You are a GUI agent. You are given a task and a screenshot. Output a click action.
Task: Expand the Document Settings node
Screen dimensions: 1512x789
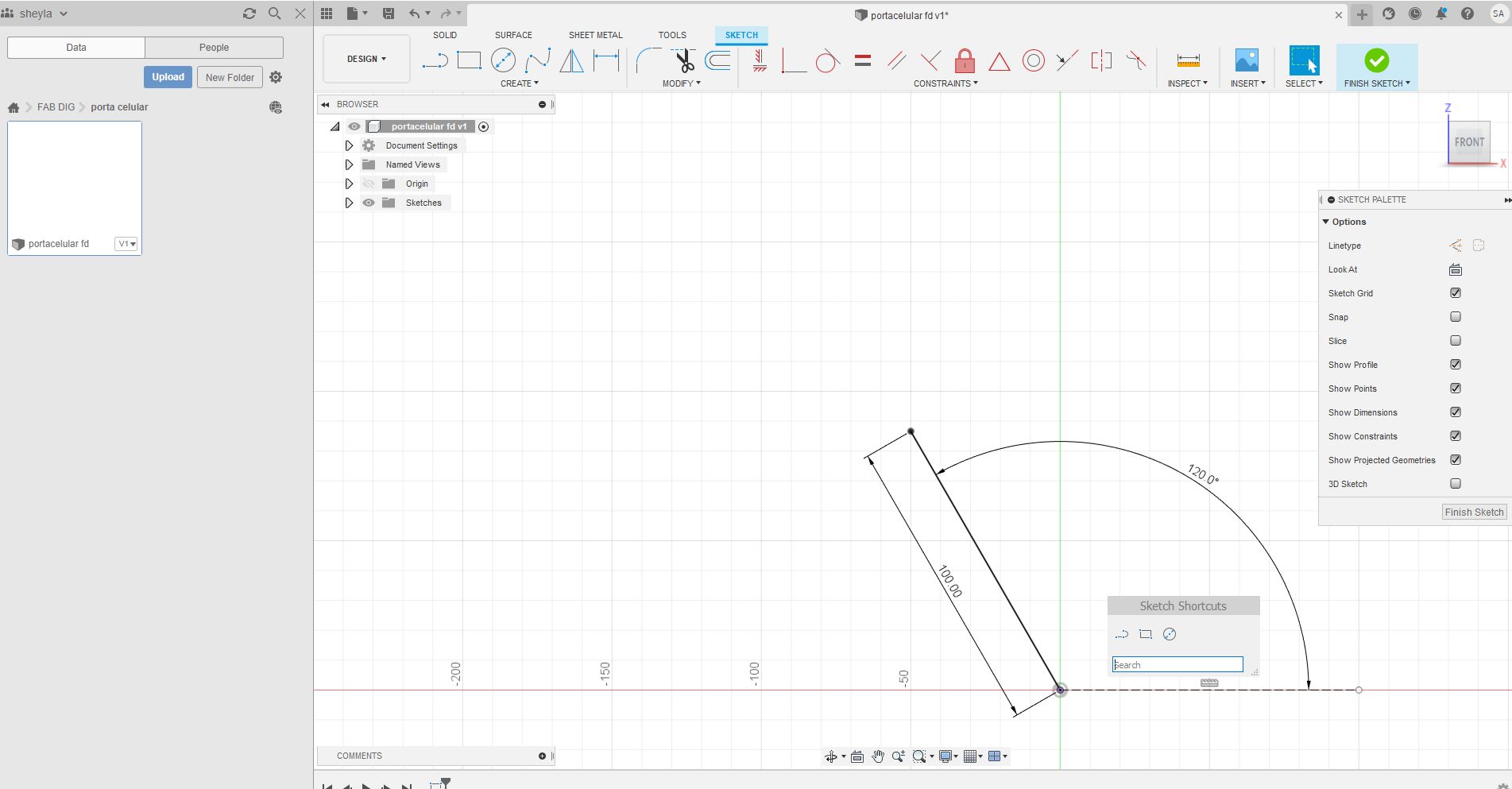tap(349, 145)
